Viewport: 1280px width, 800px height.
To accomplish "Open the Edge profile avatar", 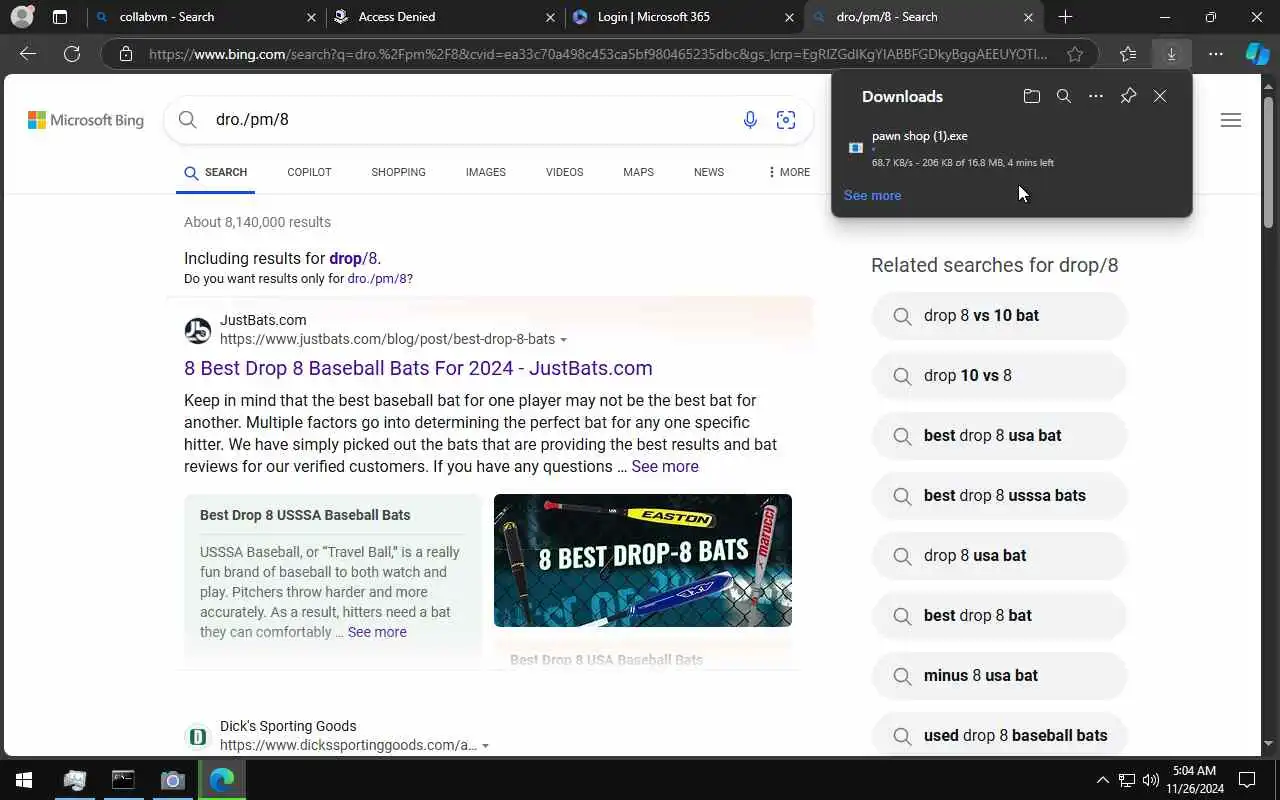I will pyautogui.click(x=22, y=17).
